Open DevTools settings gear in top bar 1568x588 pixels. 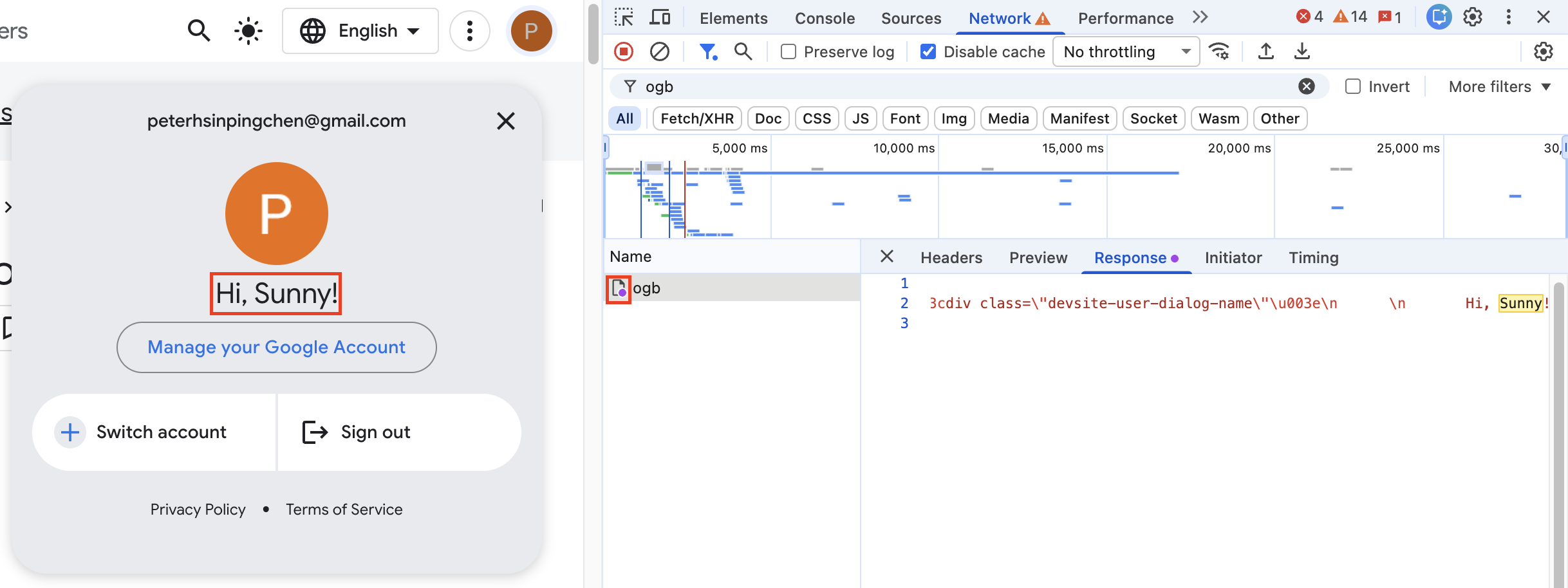tap(1473, 17)
